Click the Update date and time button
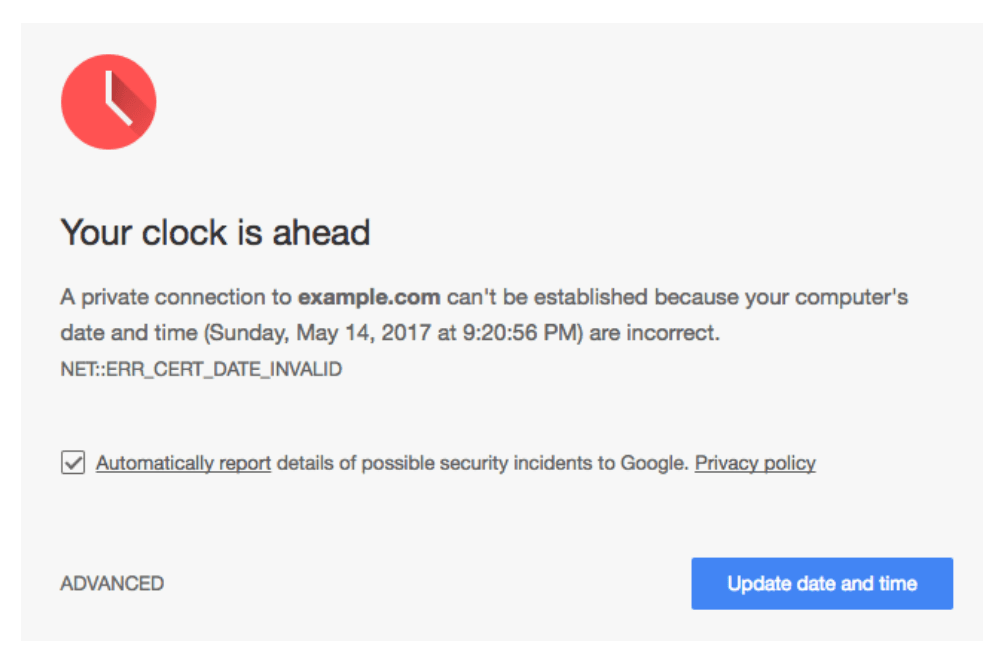 822,583
